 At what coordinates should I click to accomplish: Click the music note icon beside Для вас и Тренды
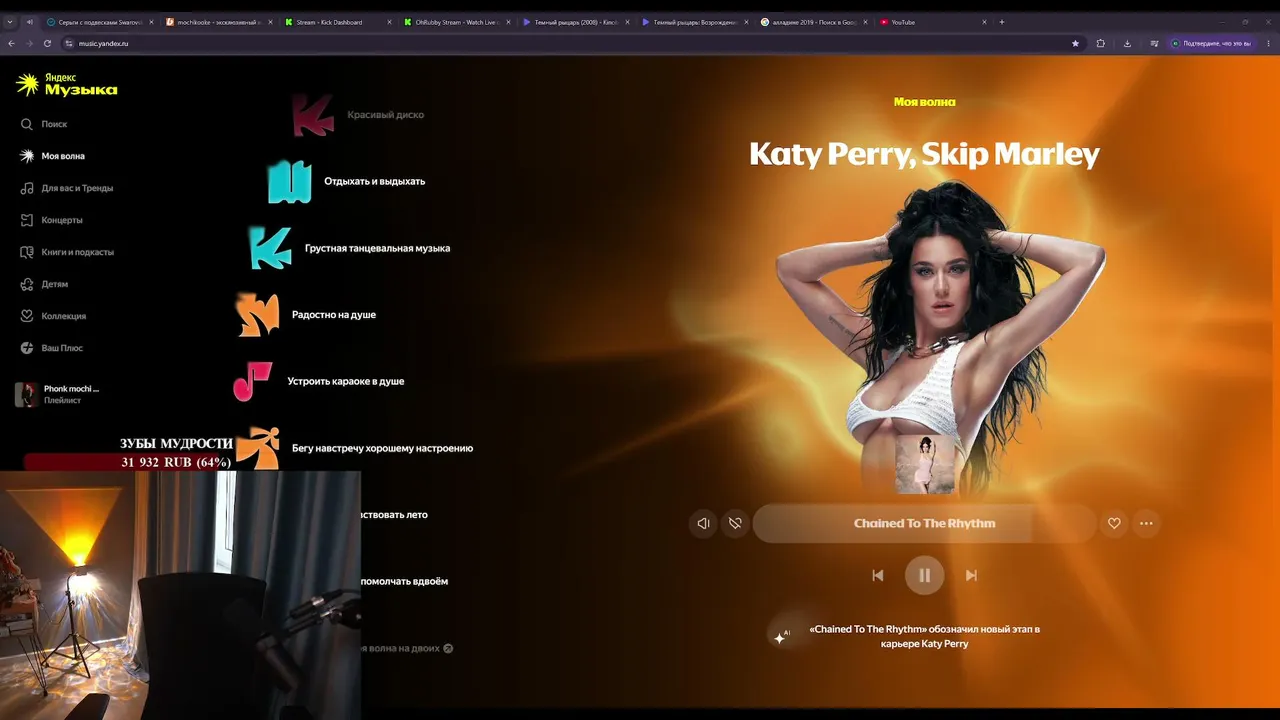click(x=27, y=188)
